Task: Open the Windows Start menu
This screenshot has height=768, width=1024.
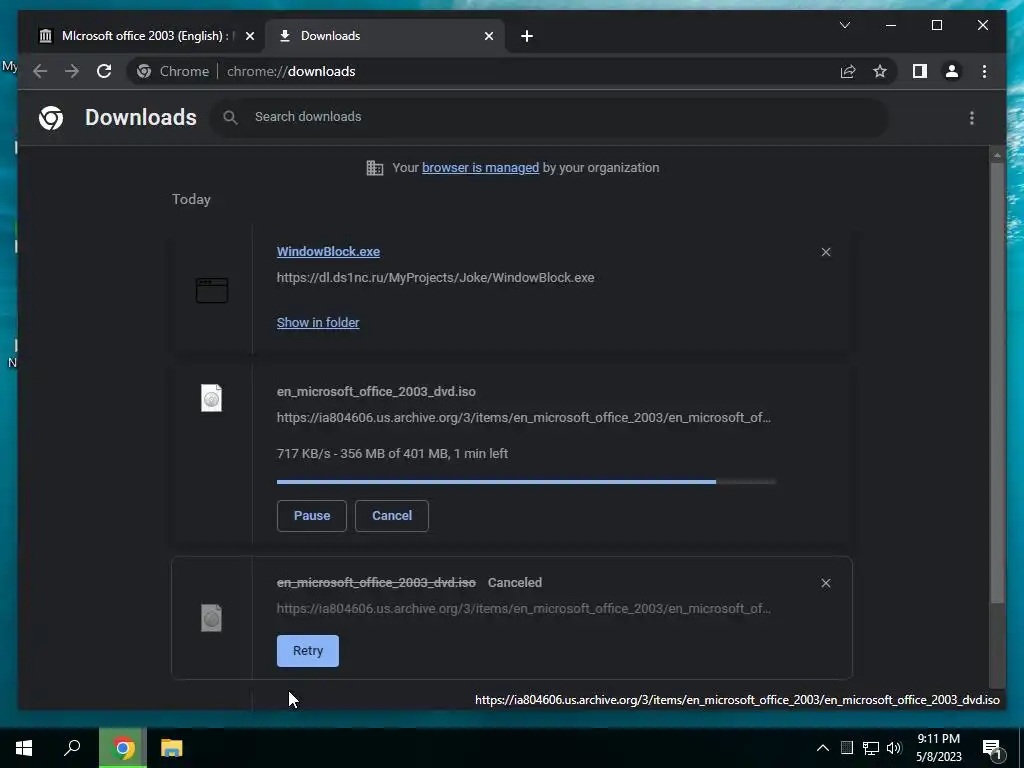Action: point(24,748)
